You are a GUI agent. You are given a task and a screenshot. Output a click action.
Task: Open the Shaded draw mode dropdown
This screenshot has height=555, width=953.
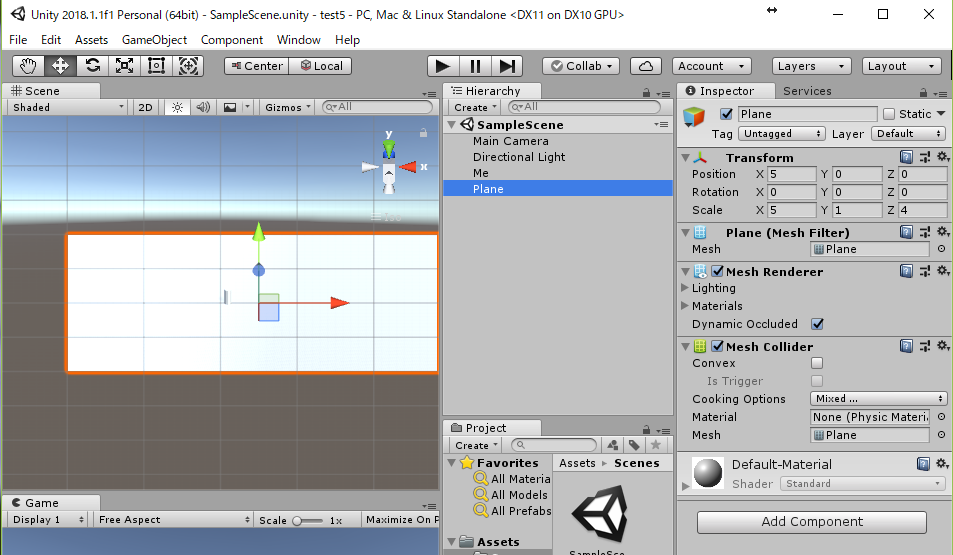(67, 108)
